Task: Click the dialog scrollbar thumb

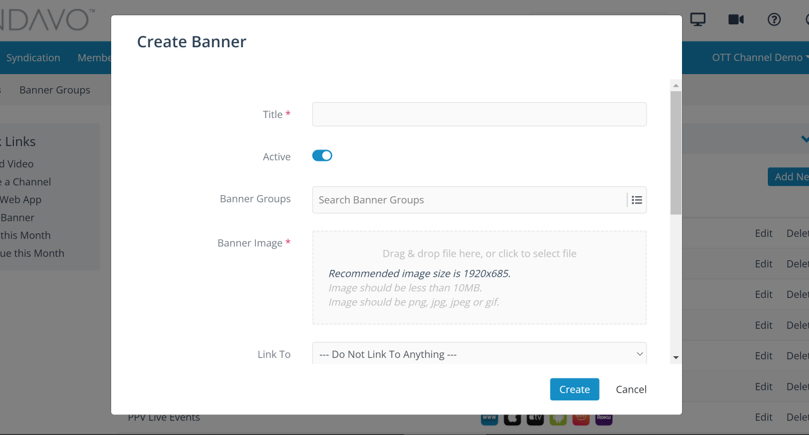Action: [676, 153]
